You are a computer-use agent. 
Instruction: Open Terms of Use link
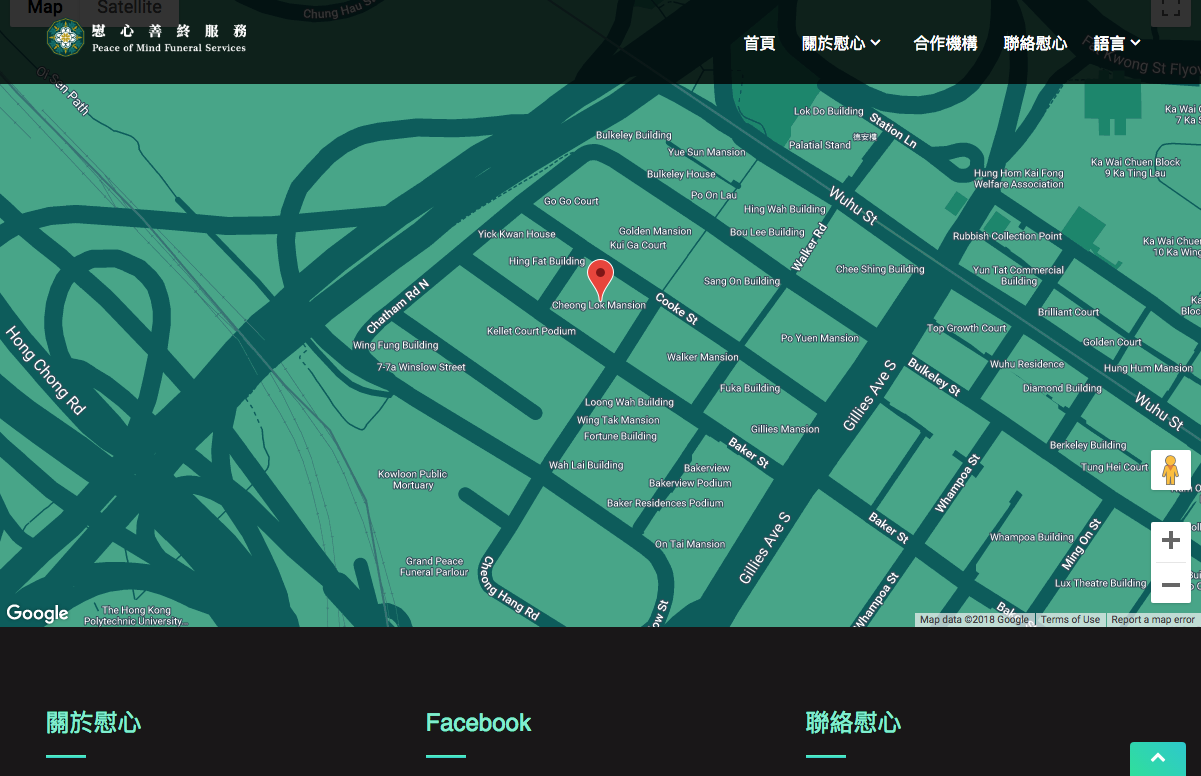[x=1070, y=620]
